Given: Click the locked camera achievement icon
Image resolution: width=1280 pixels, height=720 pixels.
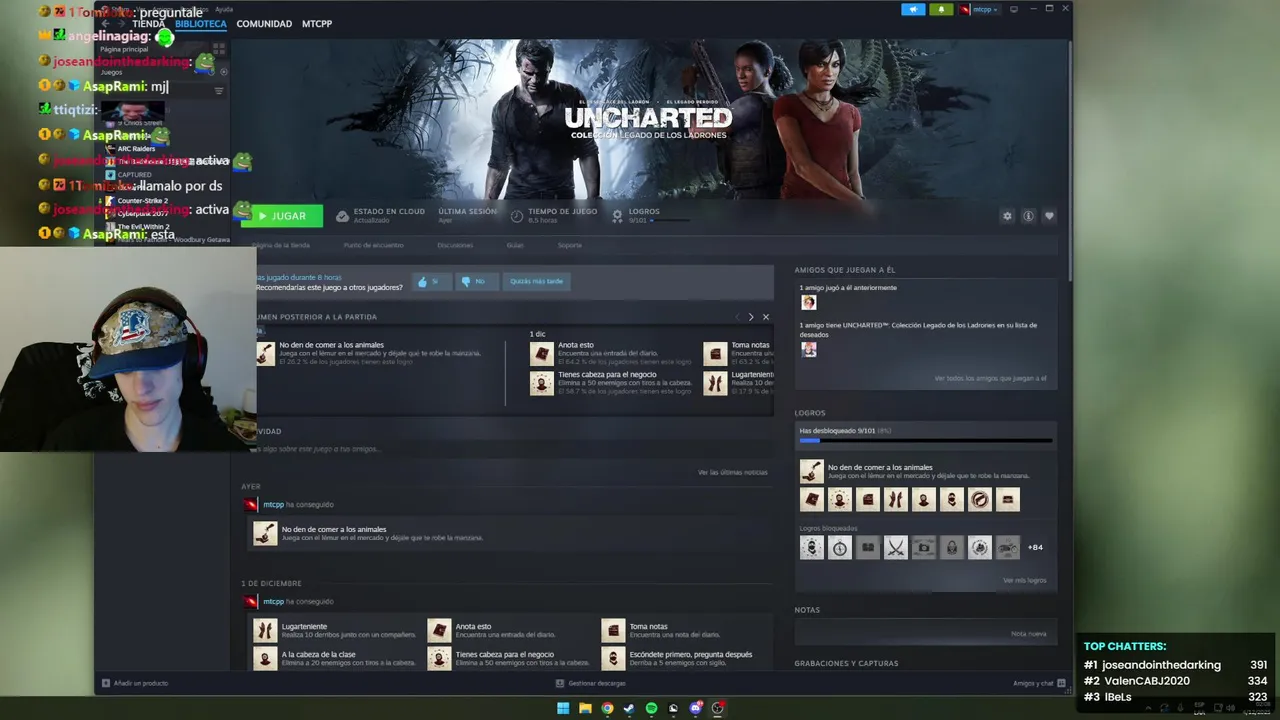Looking at the screenshot, I should tap(924, 547).
